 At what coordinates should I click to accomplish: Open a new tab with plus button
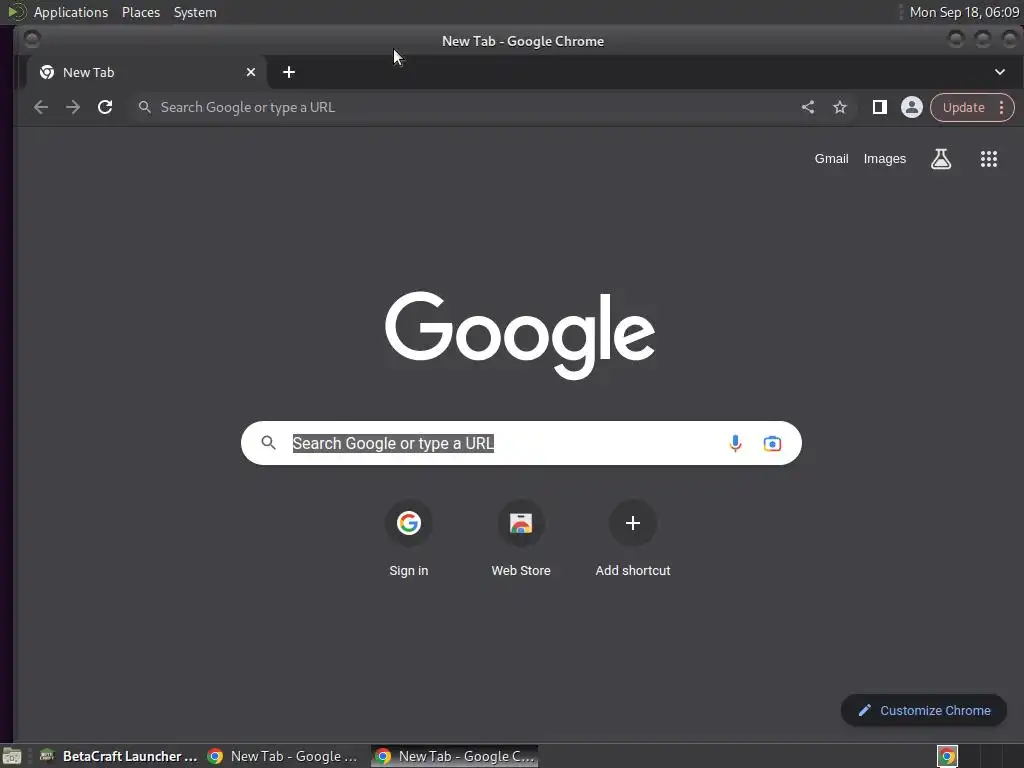(x=289, y=72)
